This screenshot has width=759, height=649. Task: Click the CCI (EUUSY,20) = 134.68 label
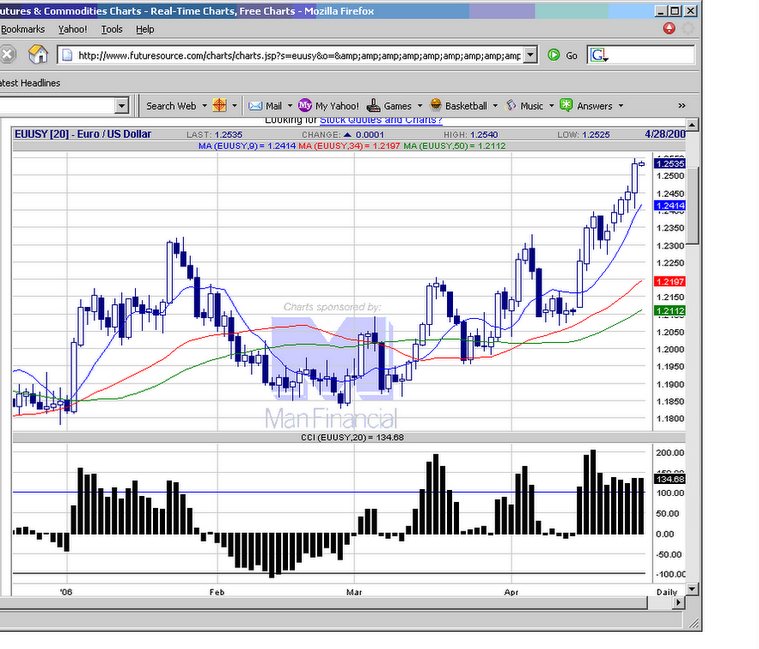coord(352,438)
